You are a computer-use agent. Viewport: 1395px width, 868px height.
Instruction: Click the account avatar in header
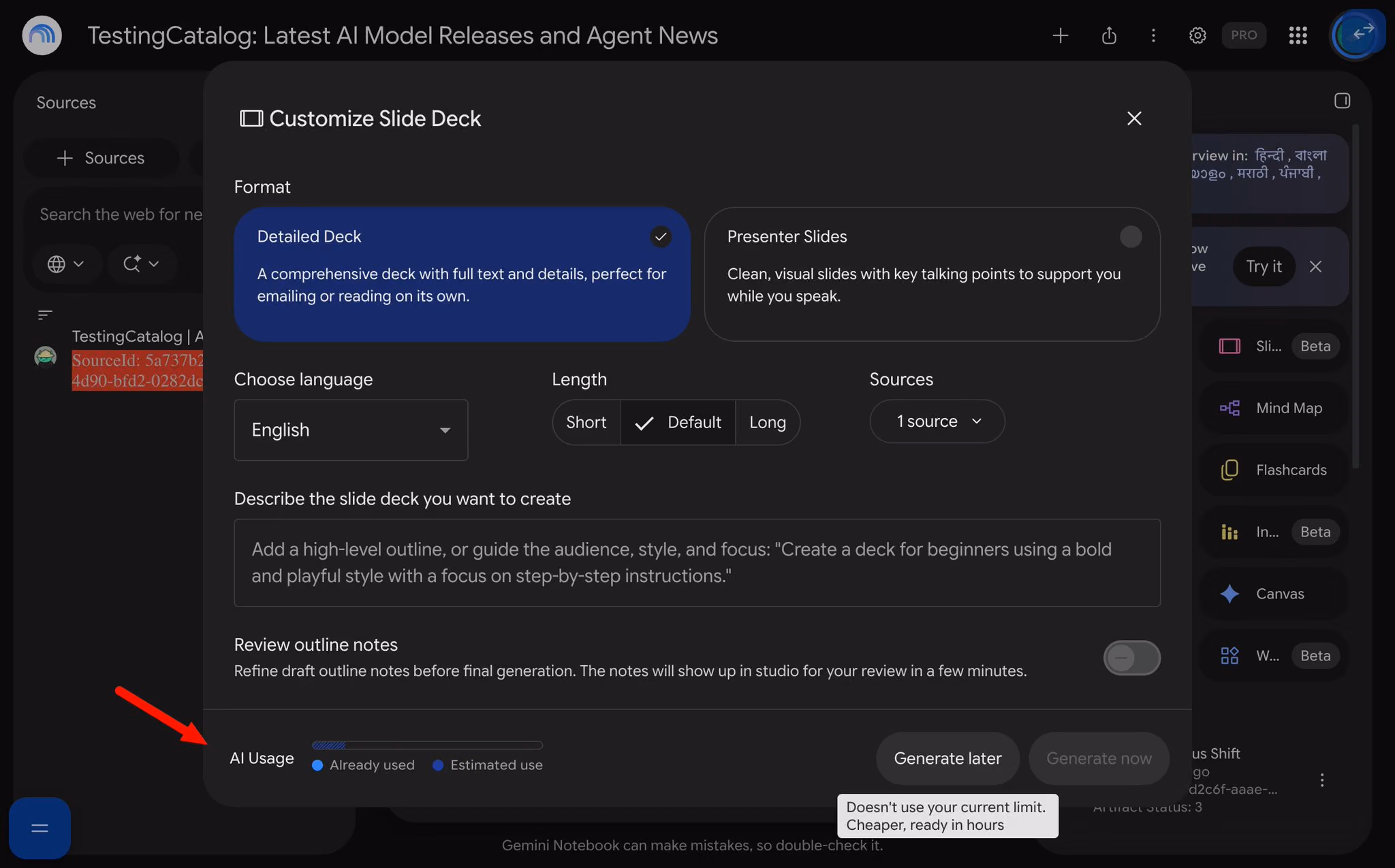click(1355, 34)
